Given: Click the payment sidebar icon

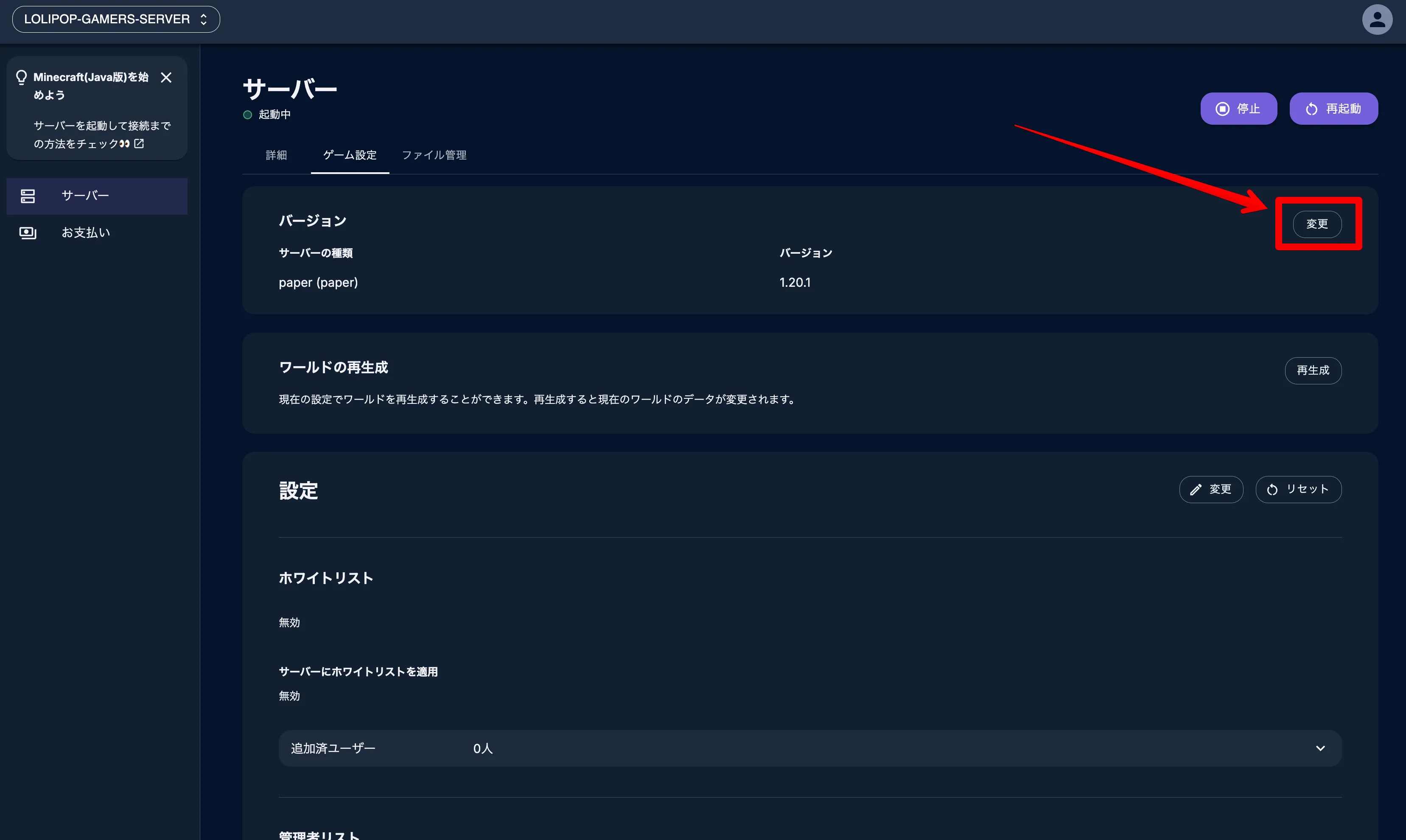Looking at the screenshot, I should point(28,232).
